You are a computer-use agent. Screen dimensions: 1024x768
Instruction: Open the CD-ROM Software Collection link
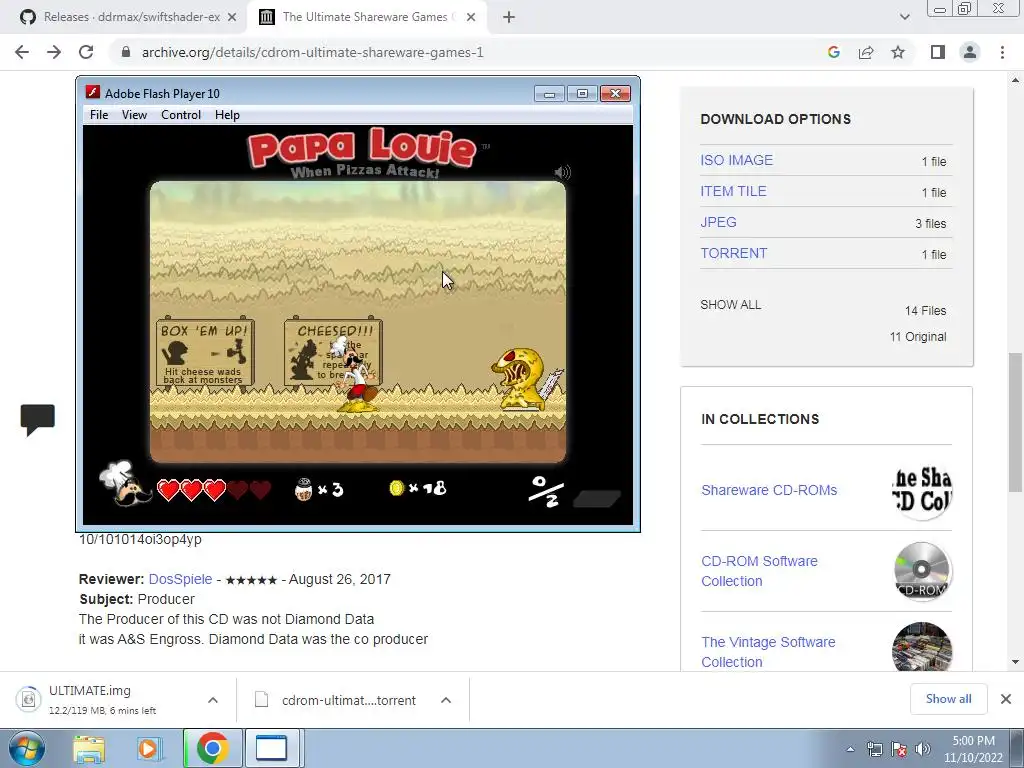click(759, 571)
